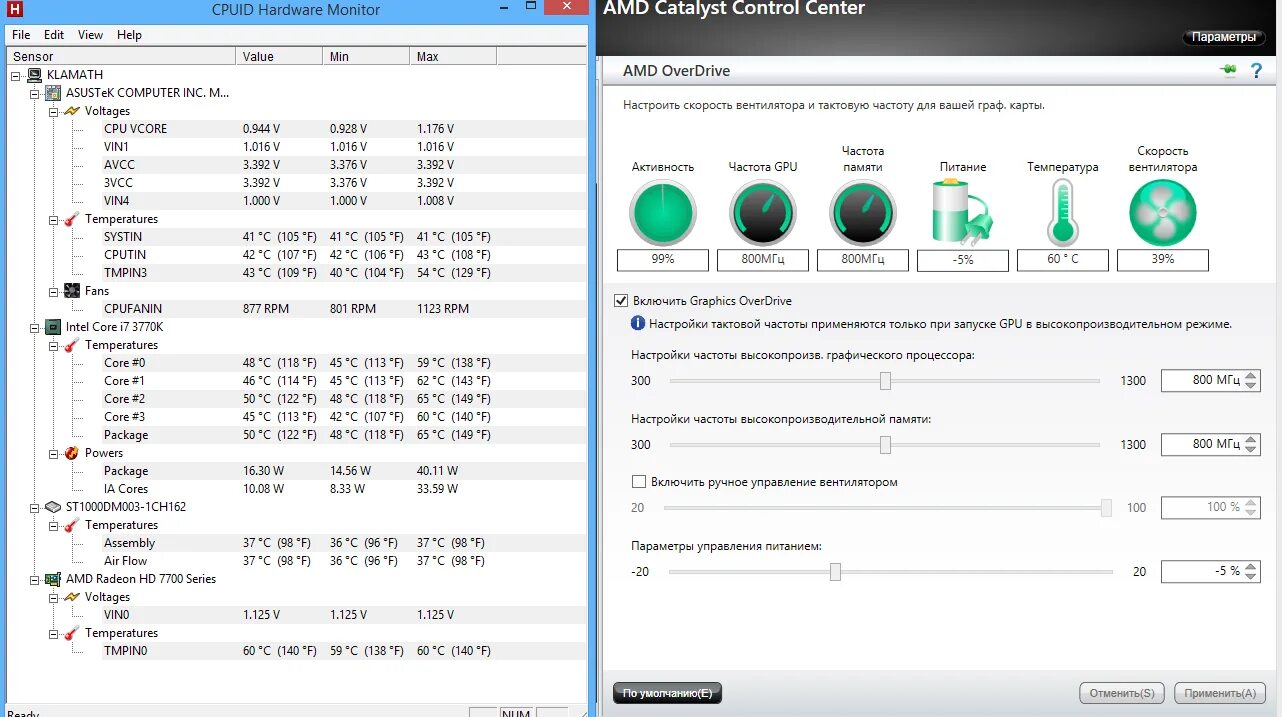
Task: Open the Edit menu
Action: tap(54, 35)
